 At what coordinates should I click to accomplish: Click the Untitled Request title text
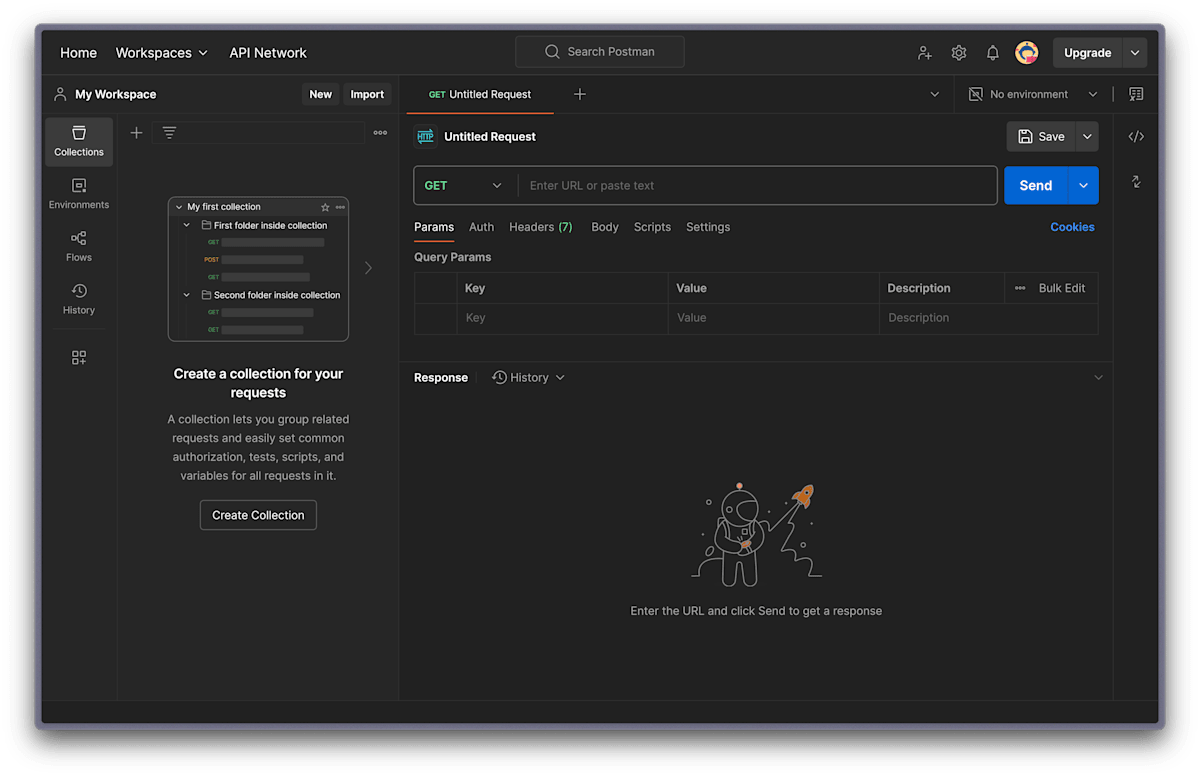coord(490,137)
